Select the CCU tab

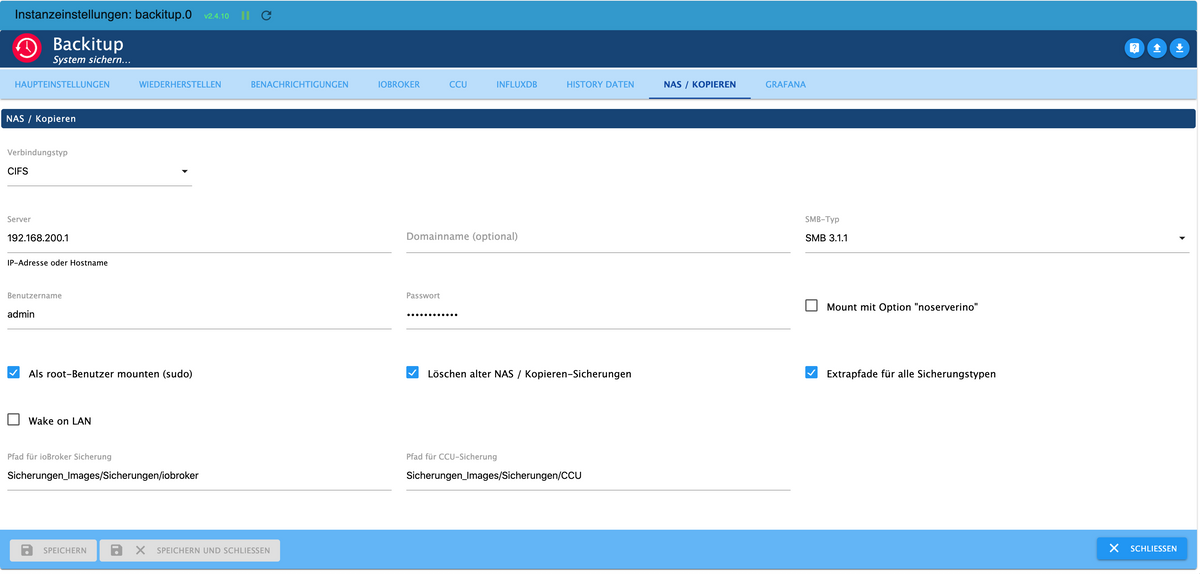[458, 84]
